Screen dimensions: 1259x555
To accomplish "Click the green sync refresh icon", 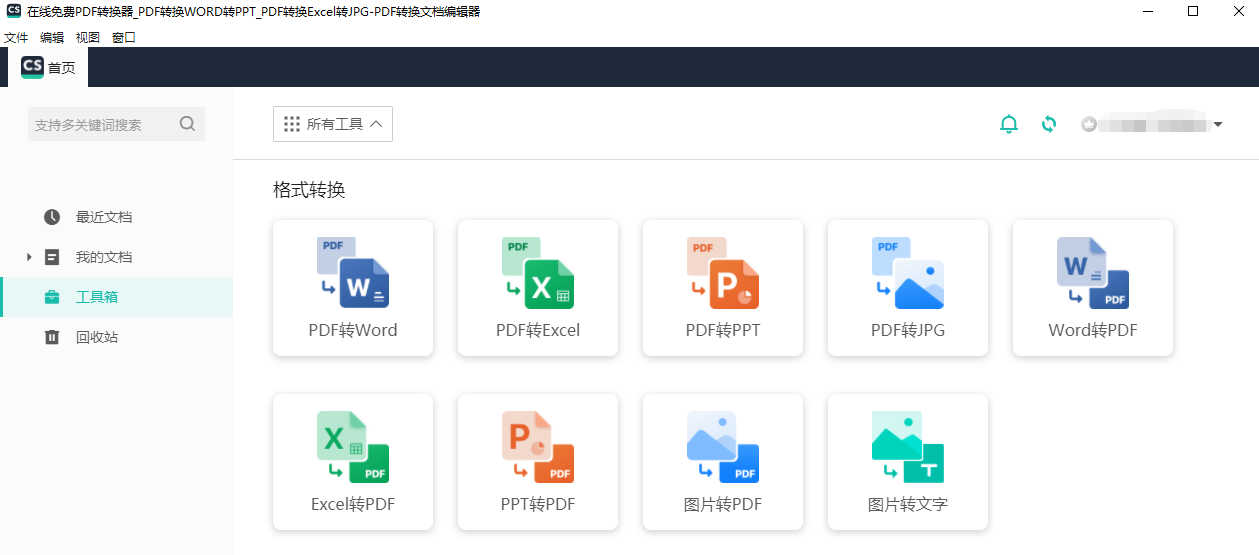I will click(1049, 124).
